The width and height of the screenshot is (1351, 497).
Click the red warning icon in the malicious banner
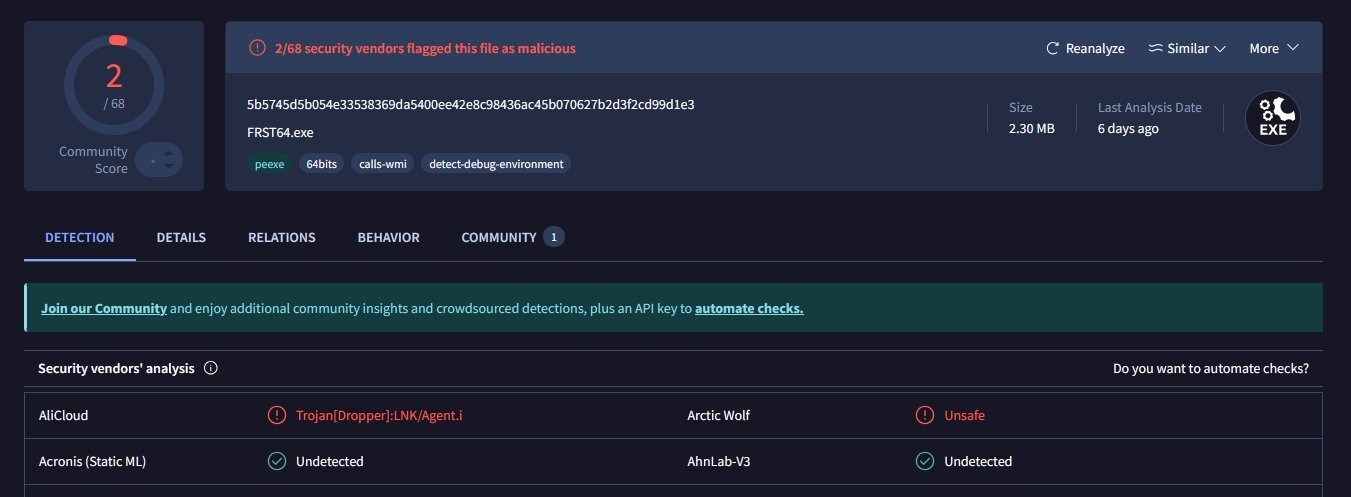coord(257,48)
